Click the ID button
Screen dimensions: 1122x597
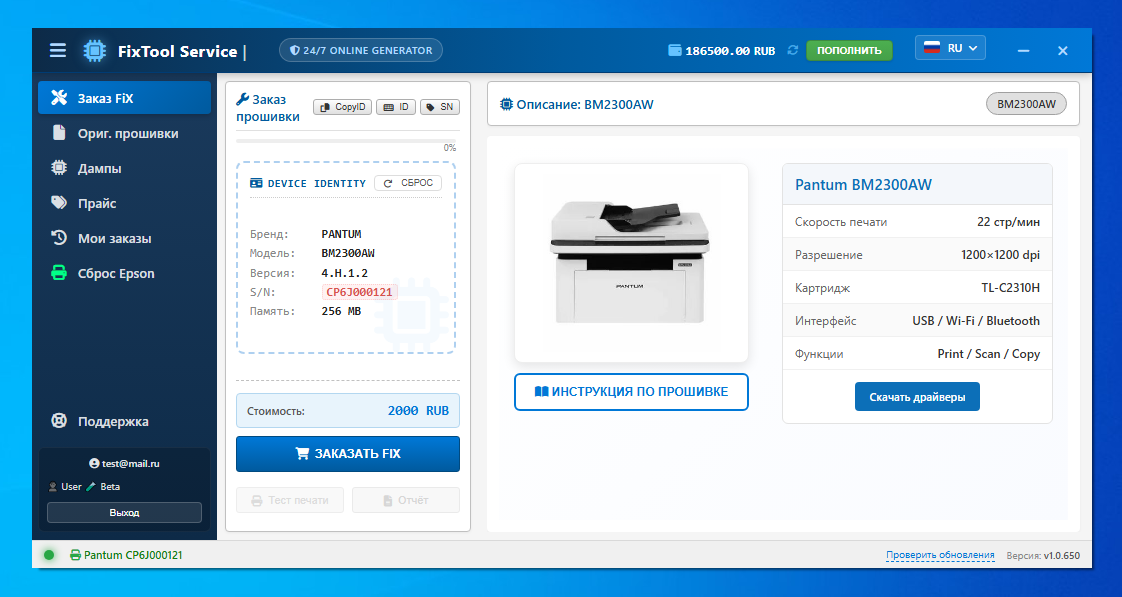(396, 107)
